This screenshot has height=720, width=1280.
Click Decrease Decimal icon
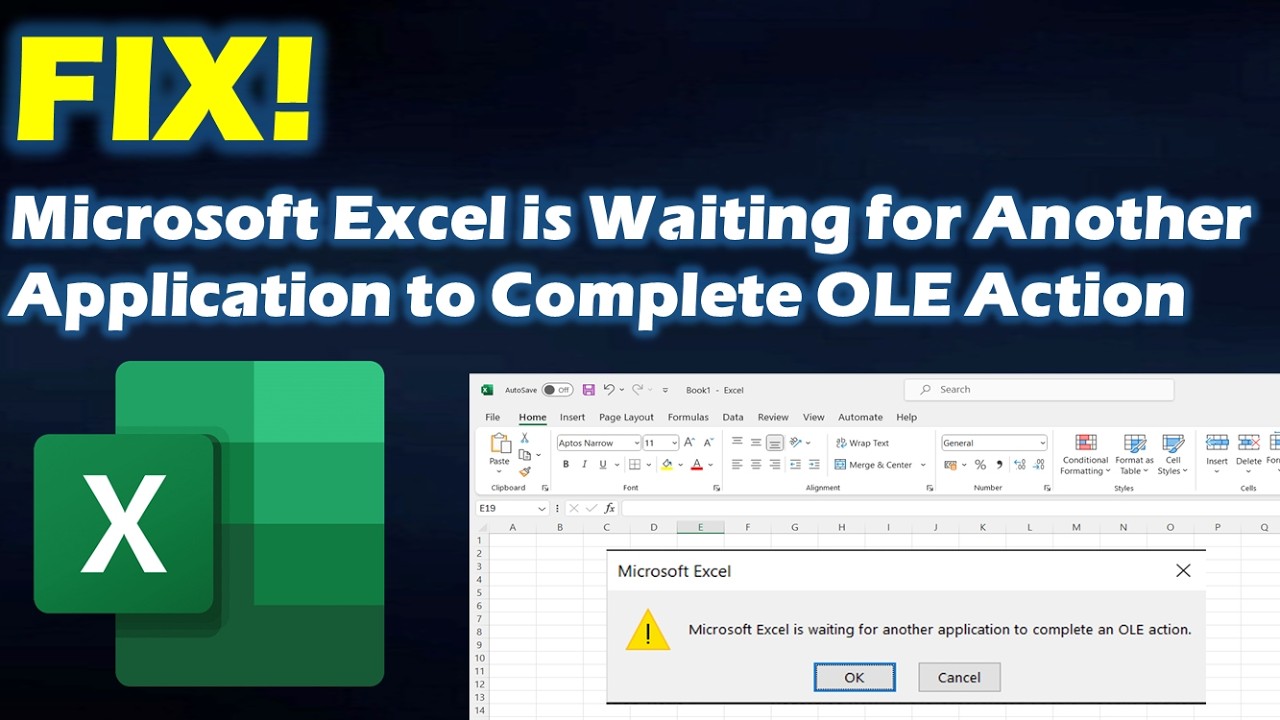click(1040, 465)
